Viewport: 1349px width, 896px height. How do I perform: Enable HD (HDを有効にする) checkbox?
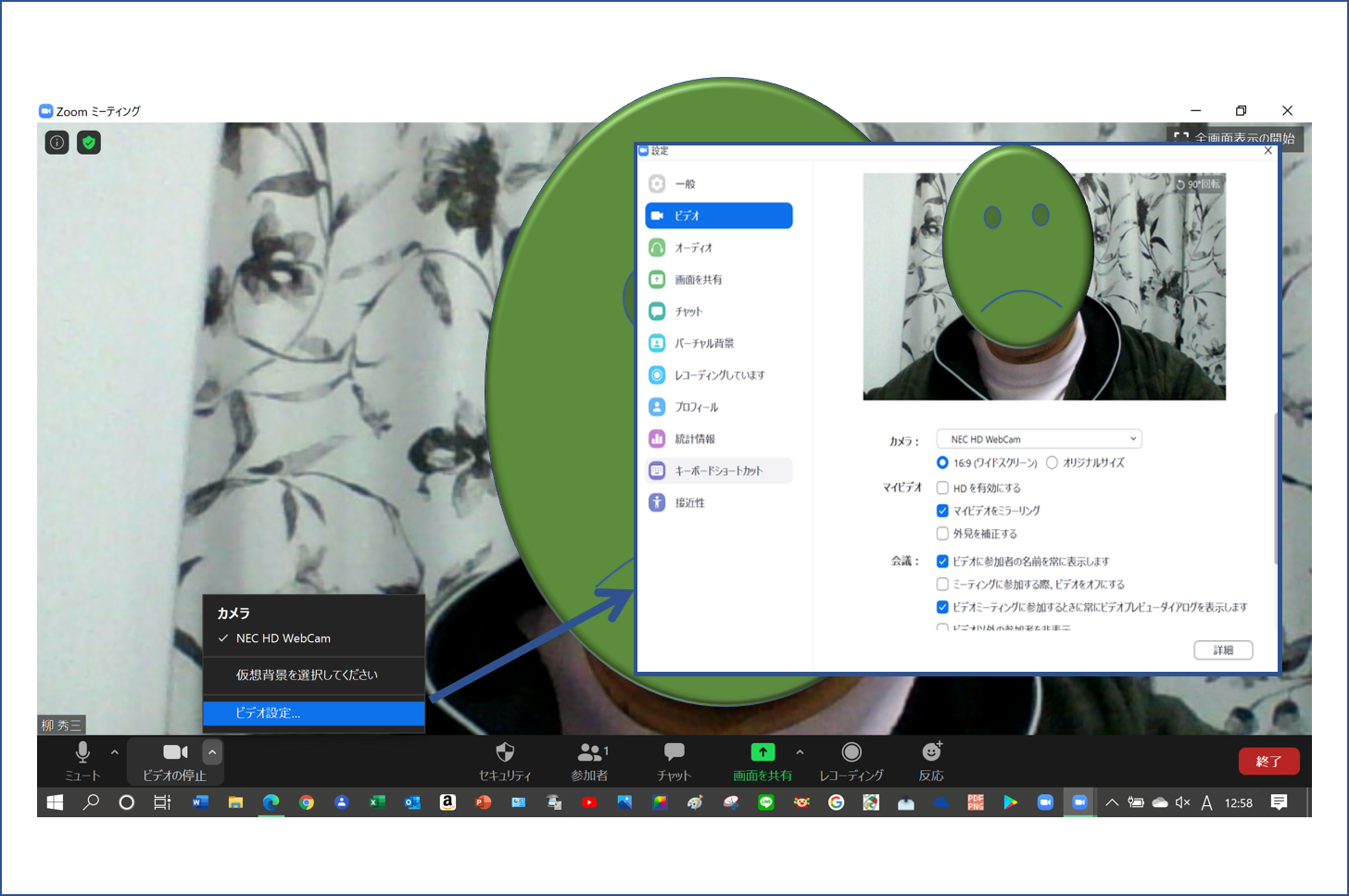(x=942, y=487)
